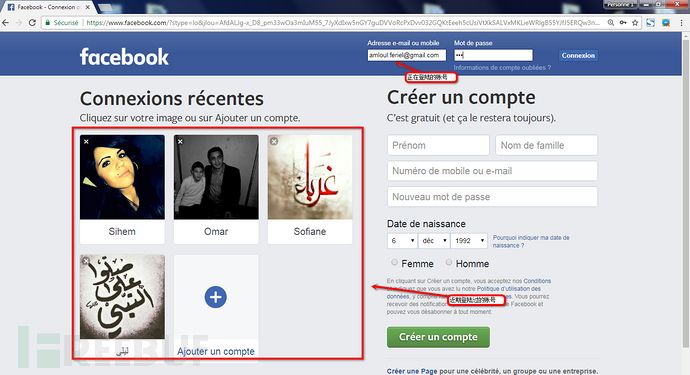This screenshot has height=375, width=690.
Task: Click the zoom magnifier icon in address bar
Action: point(611,22)
